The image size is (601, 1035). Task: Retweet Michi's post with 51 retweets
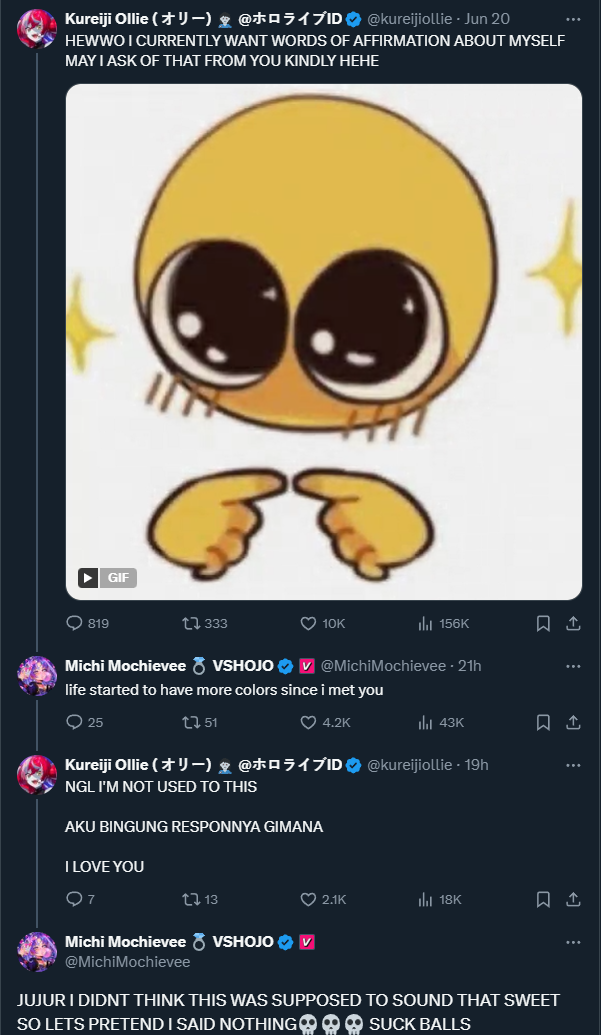point(191,722)
